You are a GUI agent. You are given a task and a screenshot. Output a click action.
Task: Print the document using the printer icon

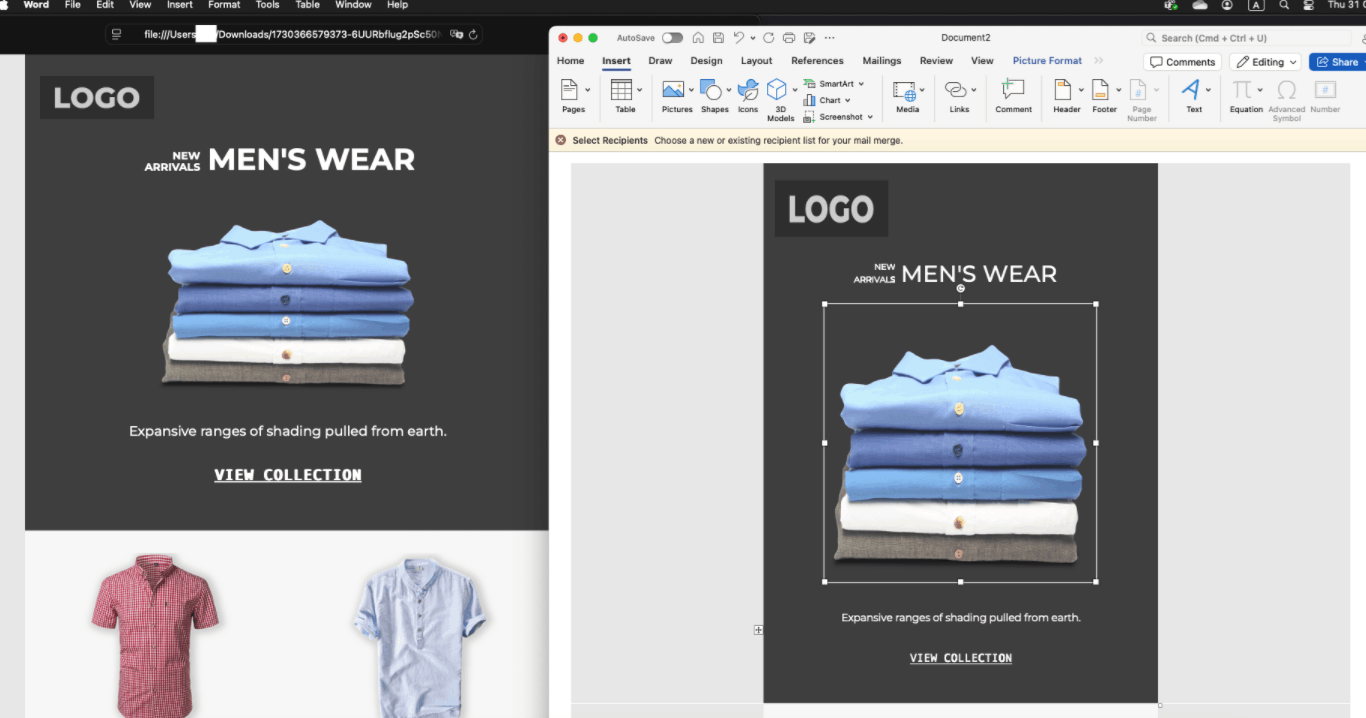tap(789, 38)
